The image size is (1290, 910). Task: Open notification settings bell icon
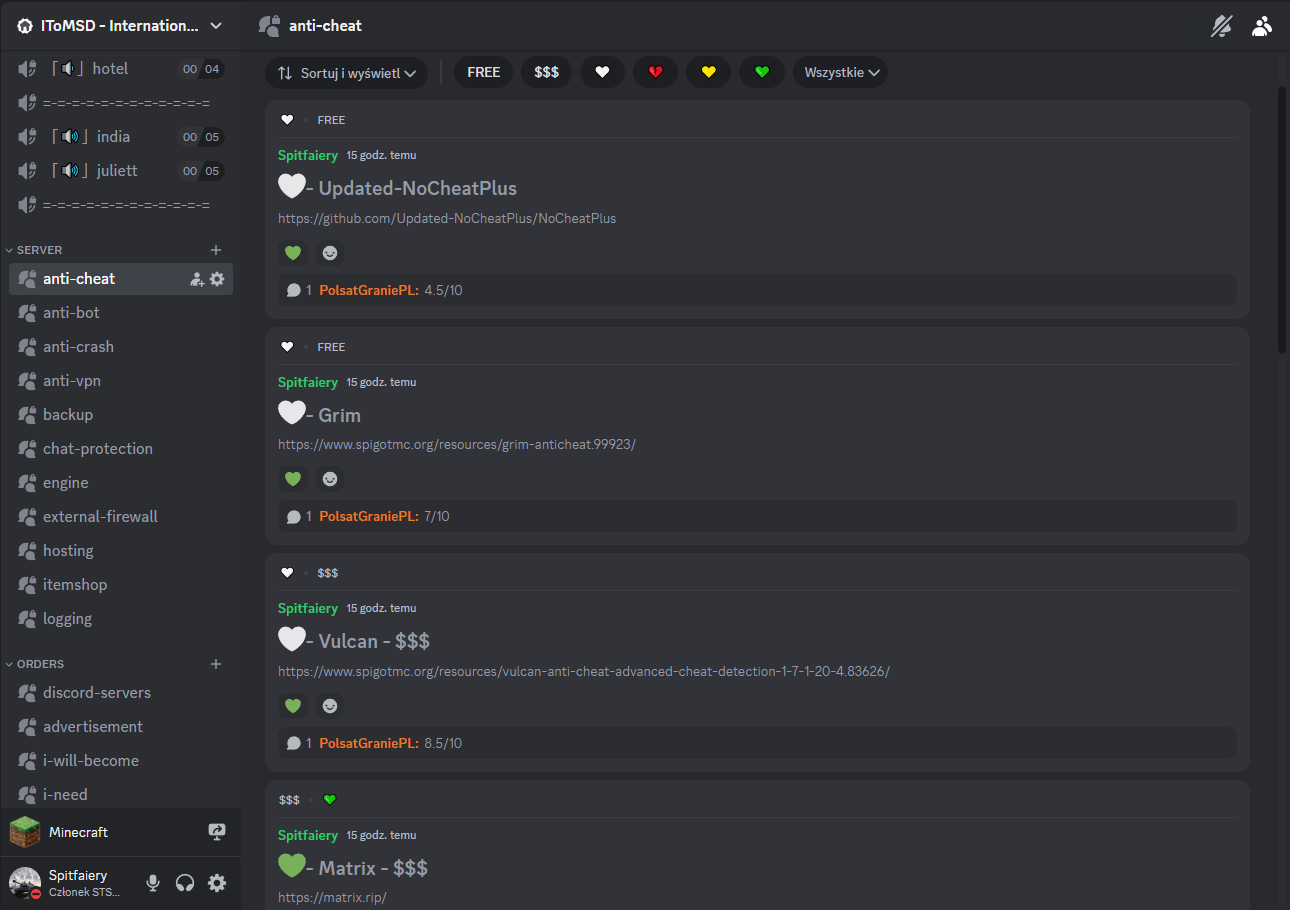click(x=1221, y=26)
